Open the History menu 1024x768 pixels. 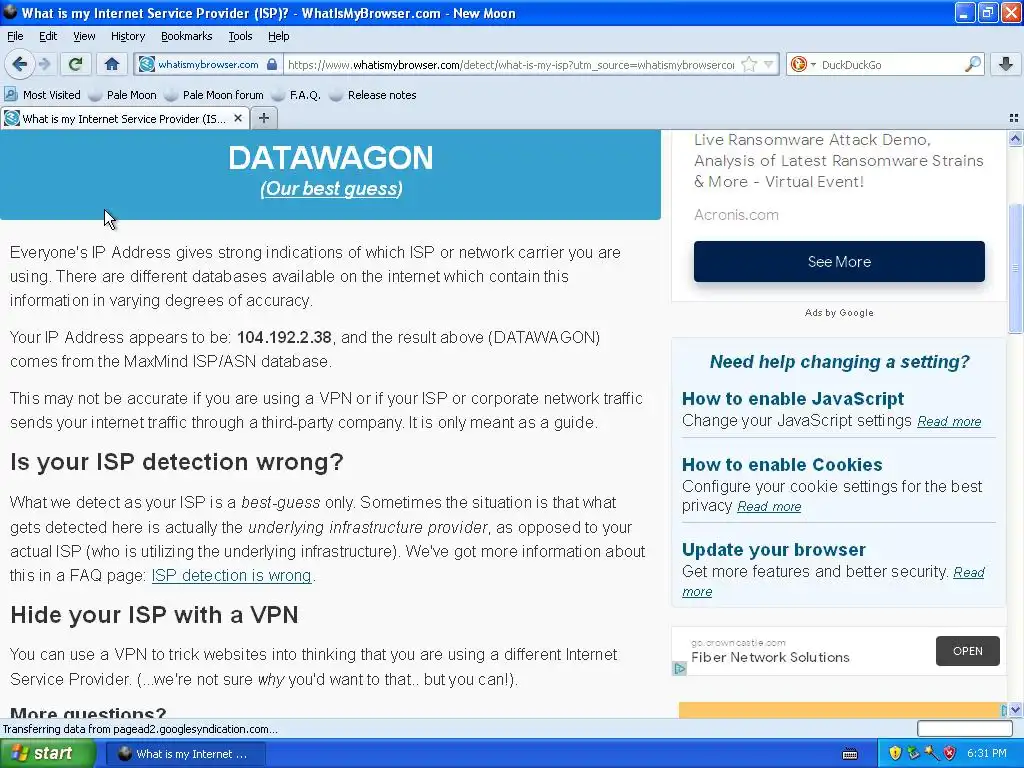pos(127,36)
